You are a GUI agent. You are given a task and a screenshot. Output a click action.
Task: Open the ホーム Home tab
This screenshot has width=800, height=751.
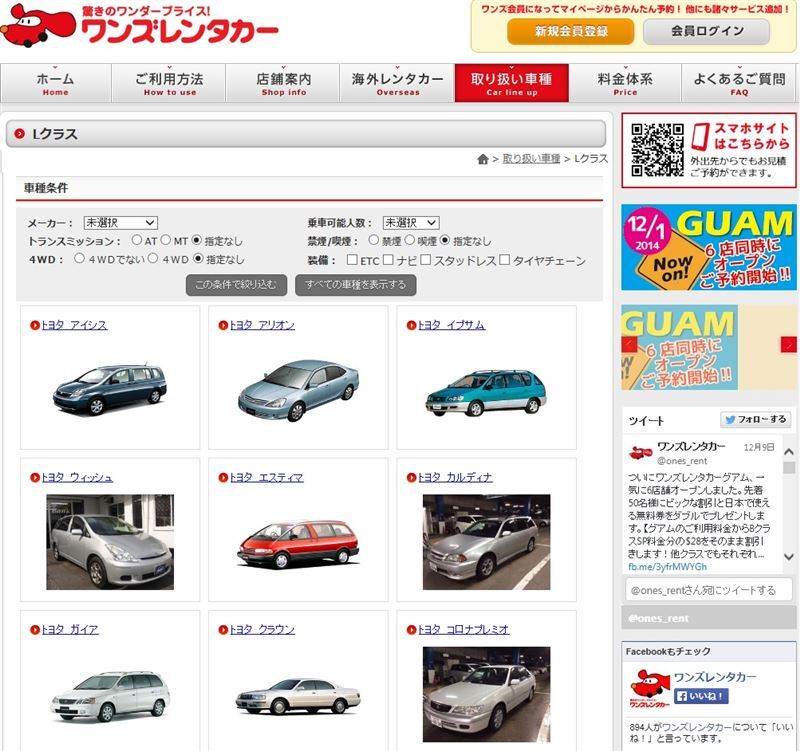(x=56, y=83)
